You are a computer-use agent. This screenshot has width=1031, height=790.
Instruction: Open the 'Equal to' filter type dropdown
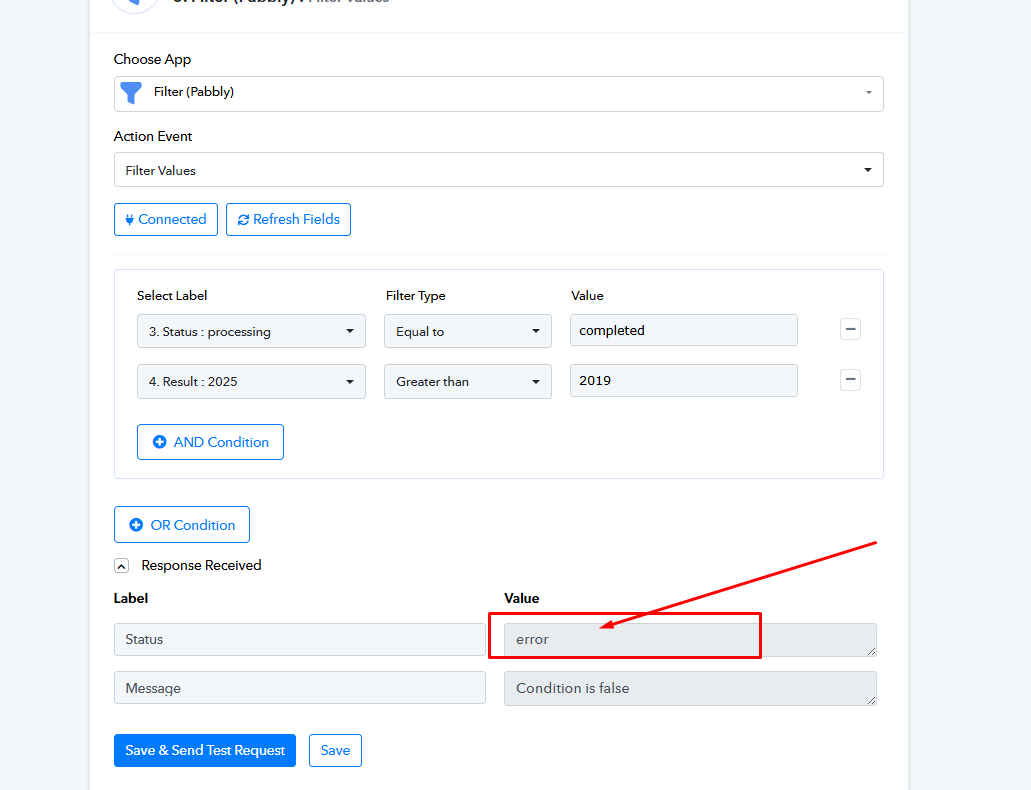click(468, 331)
